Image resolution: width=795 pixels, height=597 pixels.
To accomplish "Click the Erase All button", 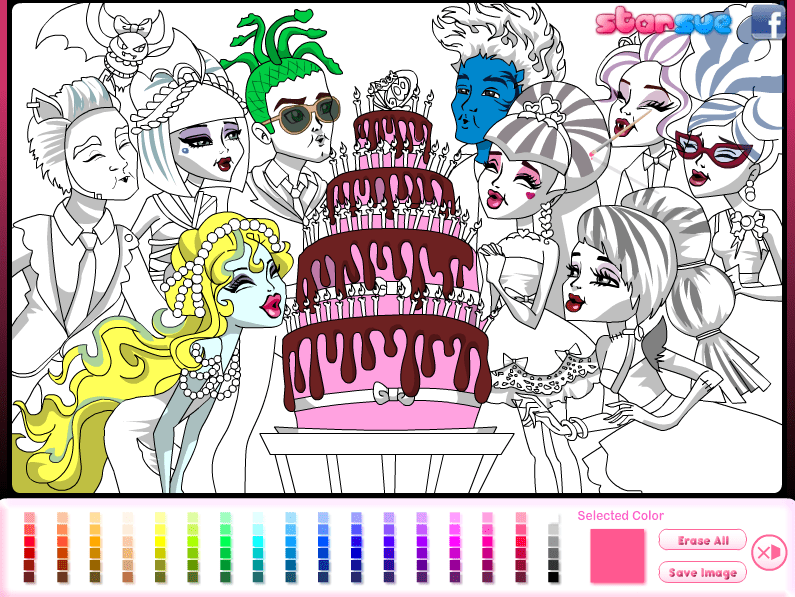I will click(x=702, y=540).
